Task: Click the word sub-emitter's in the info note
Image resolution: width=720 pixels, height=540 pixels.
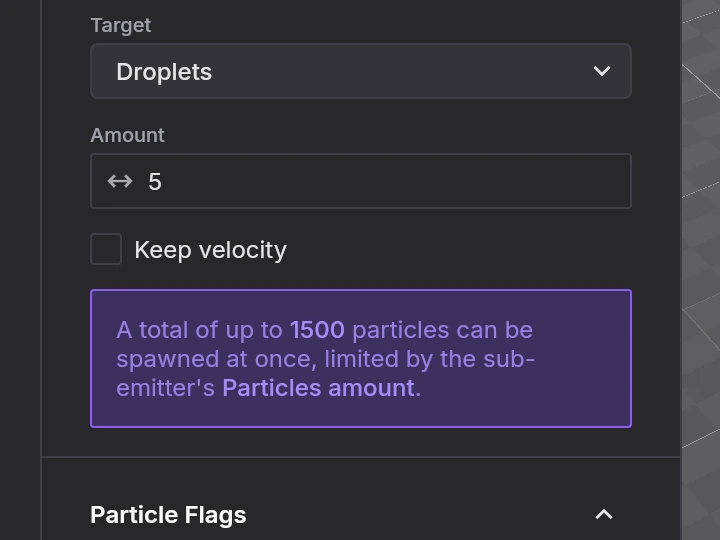Action: (165, 388)
